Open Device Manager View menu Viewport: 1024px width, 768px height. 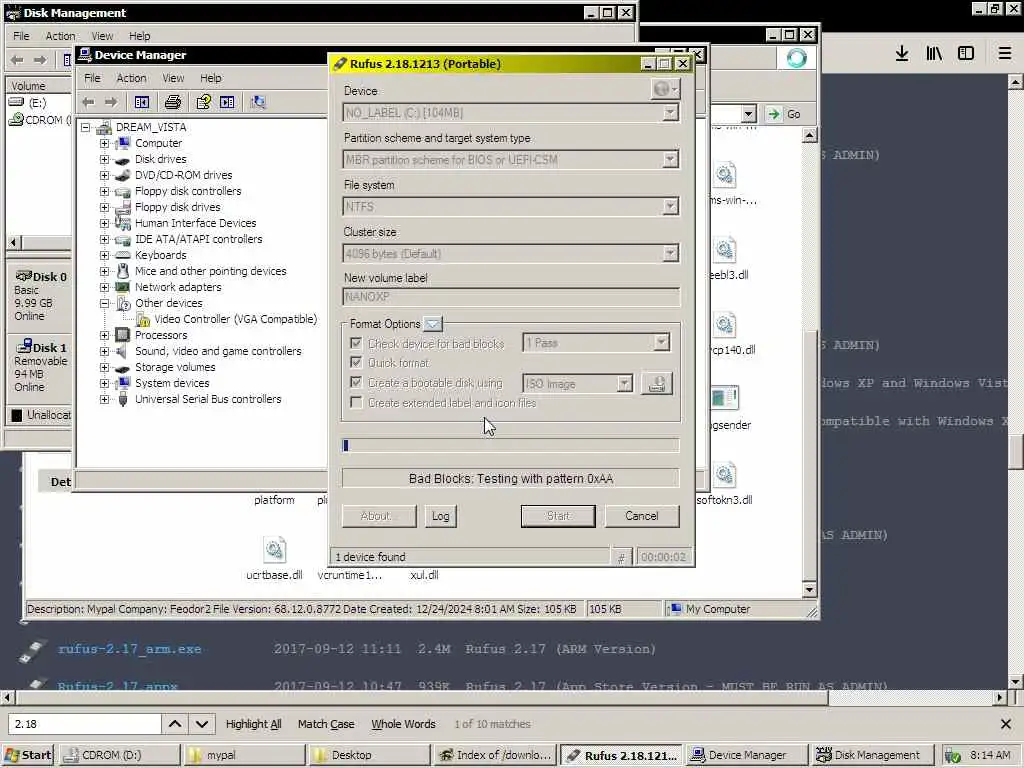[173, 78]
